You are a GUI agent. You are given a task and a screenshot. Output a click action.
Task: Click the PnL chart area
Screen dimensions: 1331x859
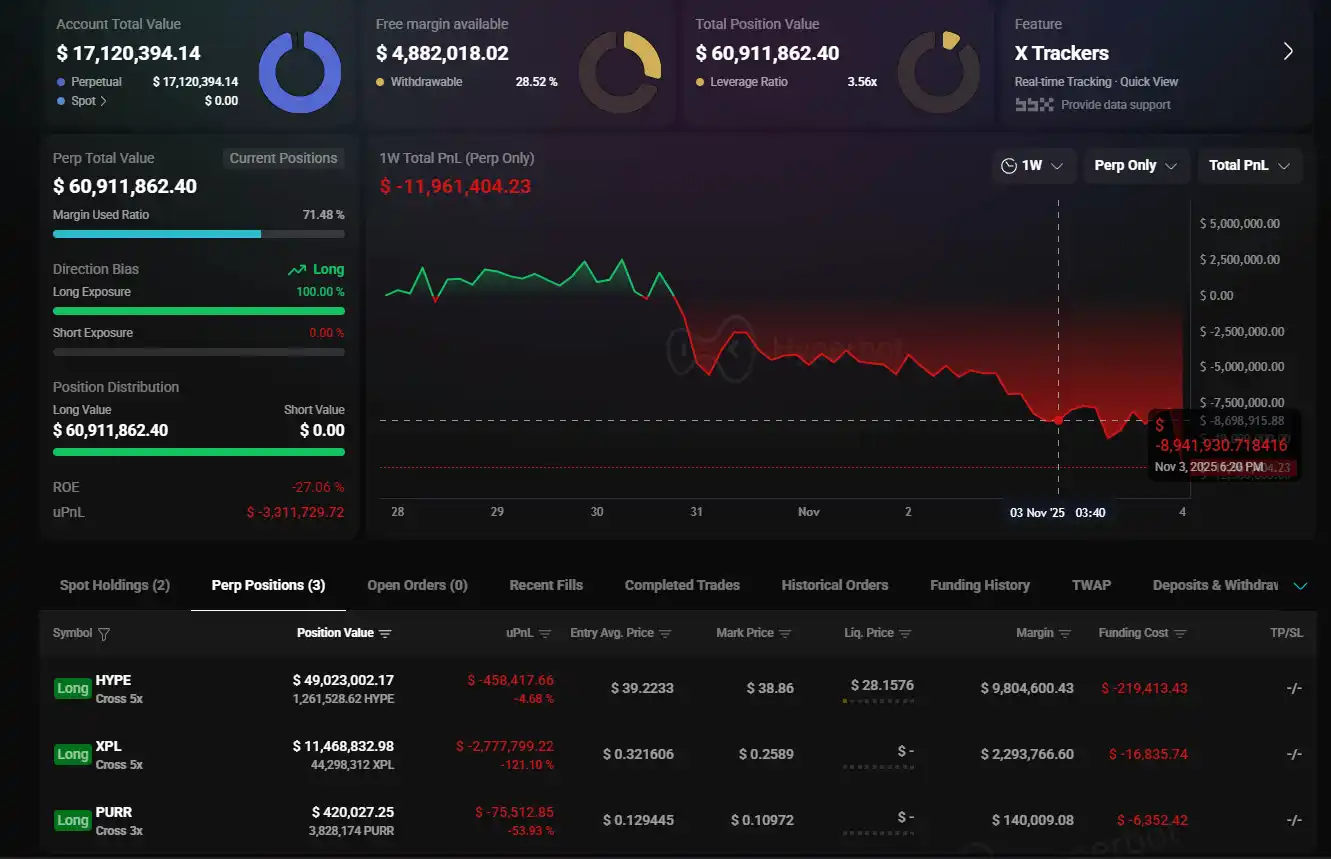tap(784, 350)
